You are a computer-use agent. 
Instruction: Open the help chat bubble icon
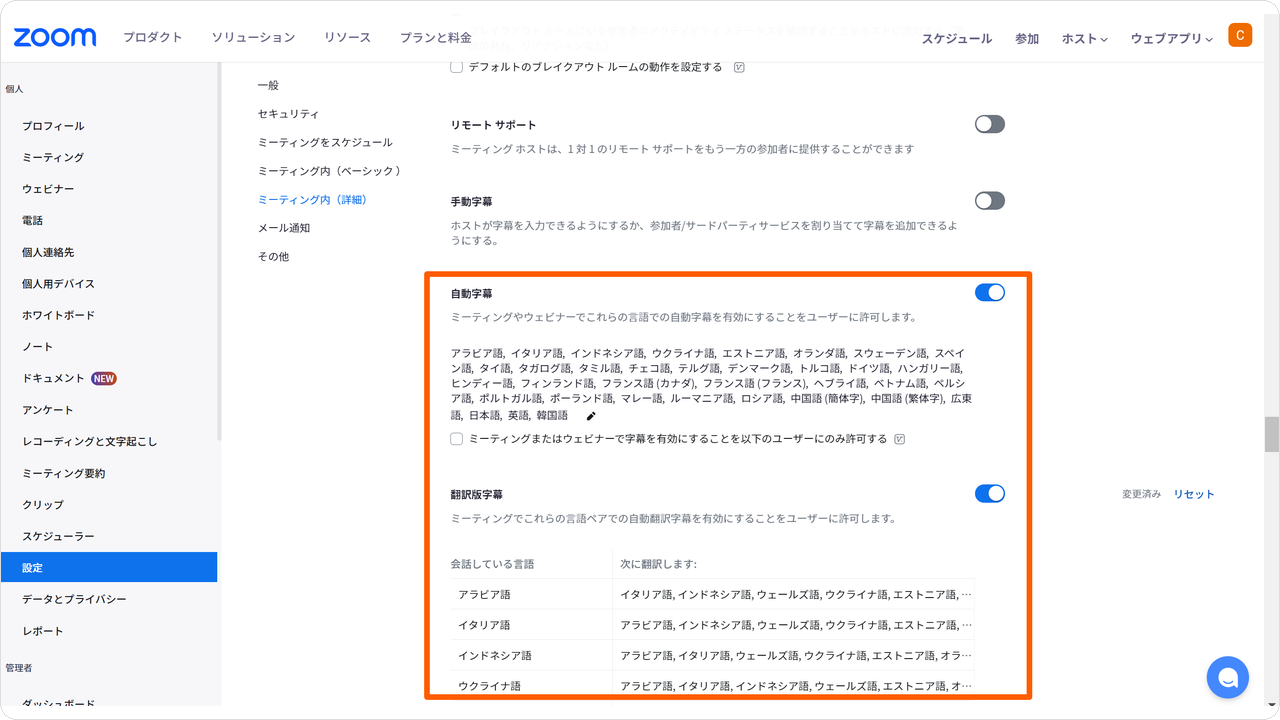(1228, 677)
